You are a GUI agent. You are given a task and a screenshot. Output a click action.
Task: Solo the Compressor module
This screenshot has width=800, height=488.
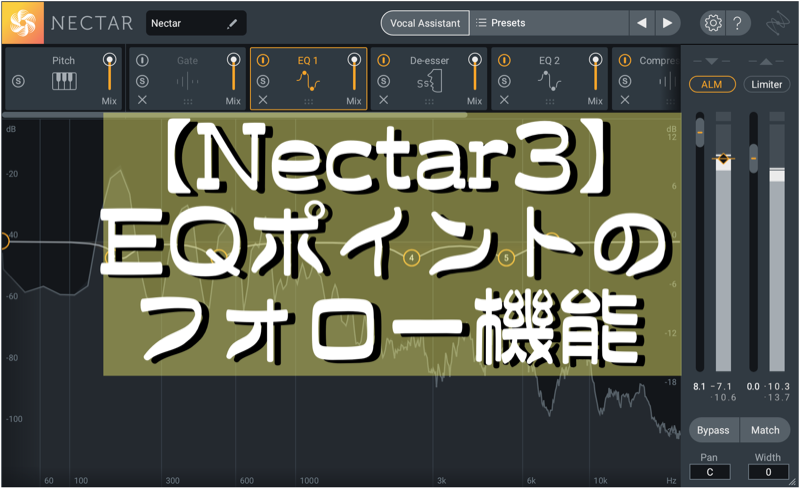coord(625,81)
